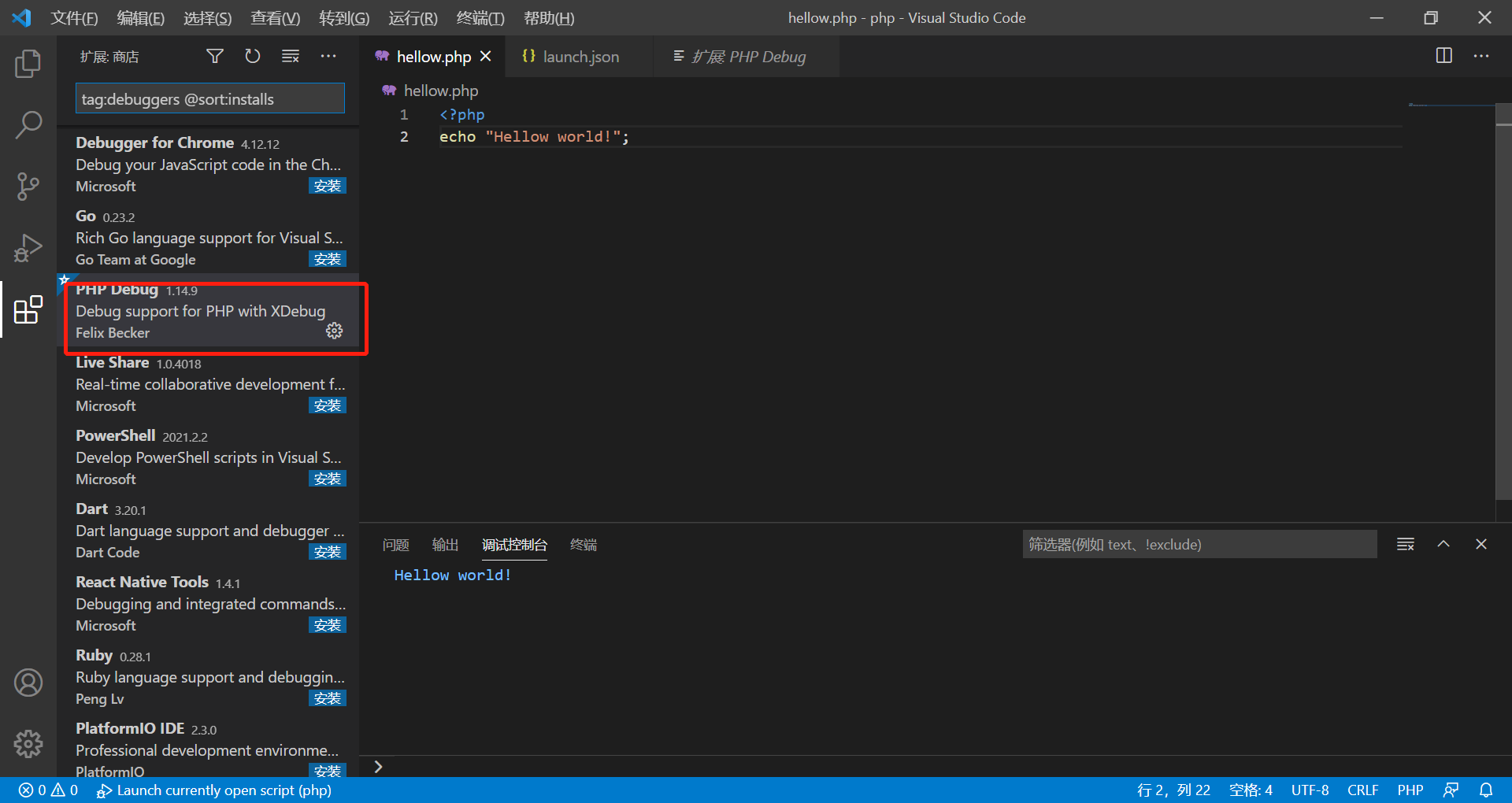Install the Live Share extension

pos(328,405)
